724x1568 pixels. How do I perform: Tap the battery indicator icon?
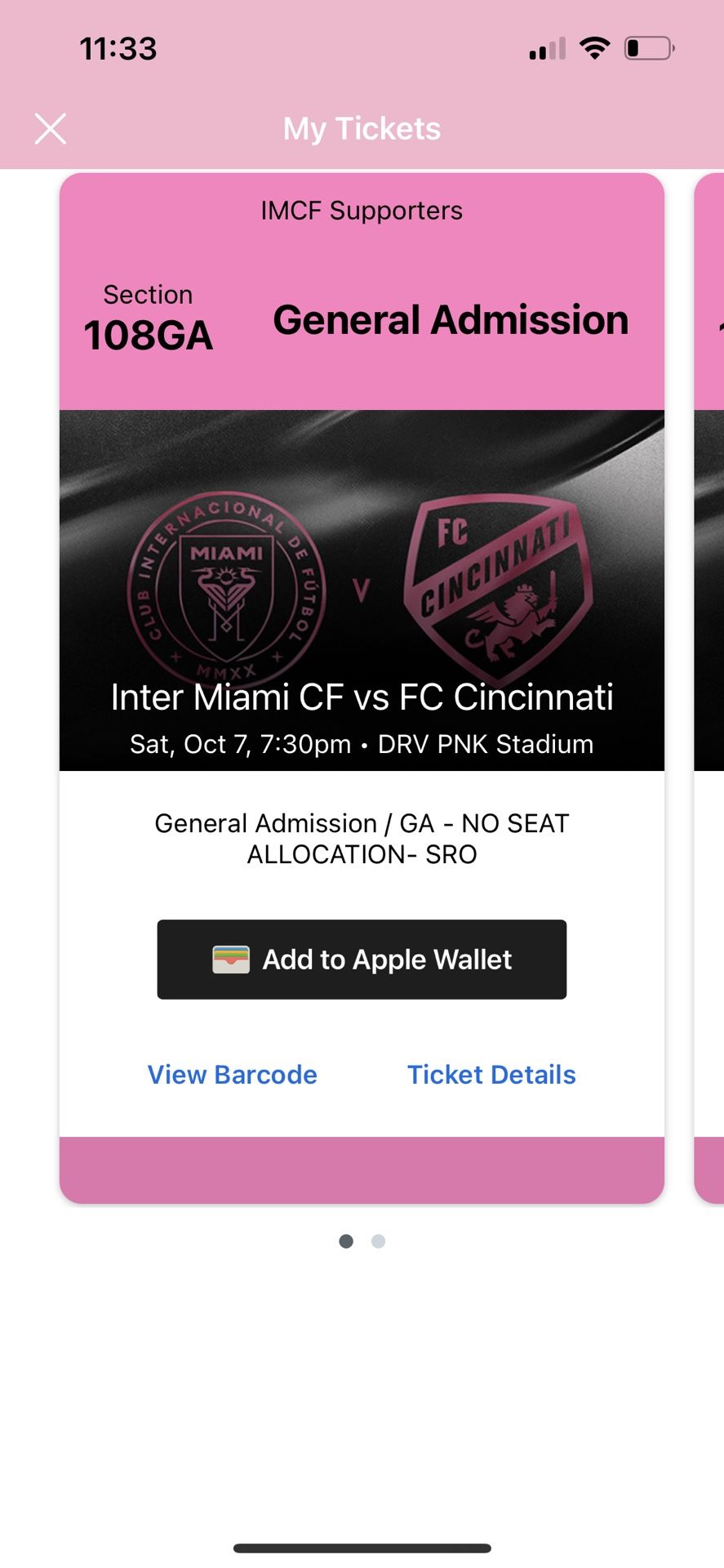point(649,49)
